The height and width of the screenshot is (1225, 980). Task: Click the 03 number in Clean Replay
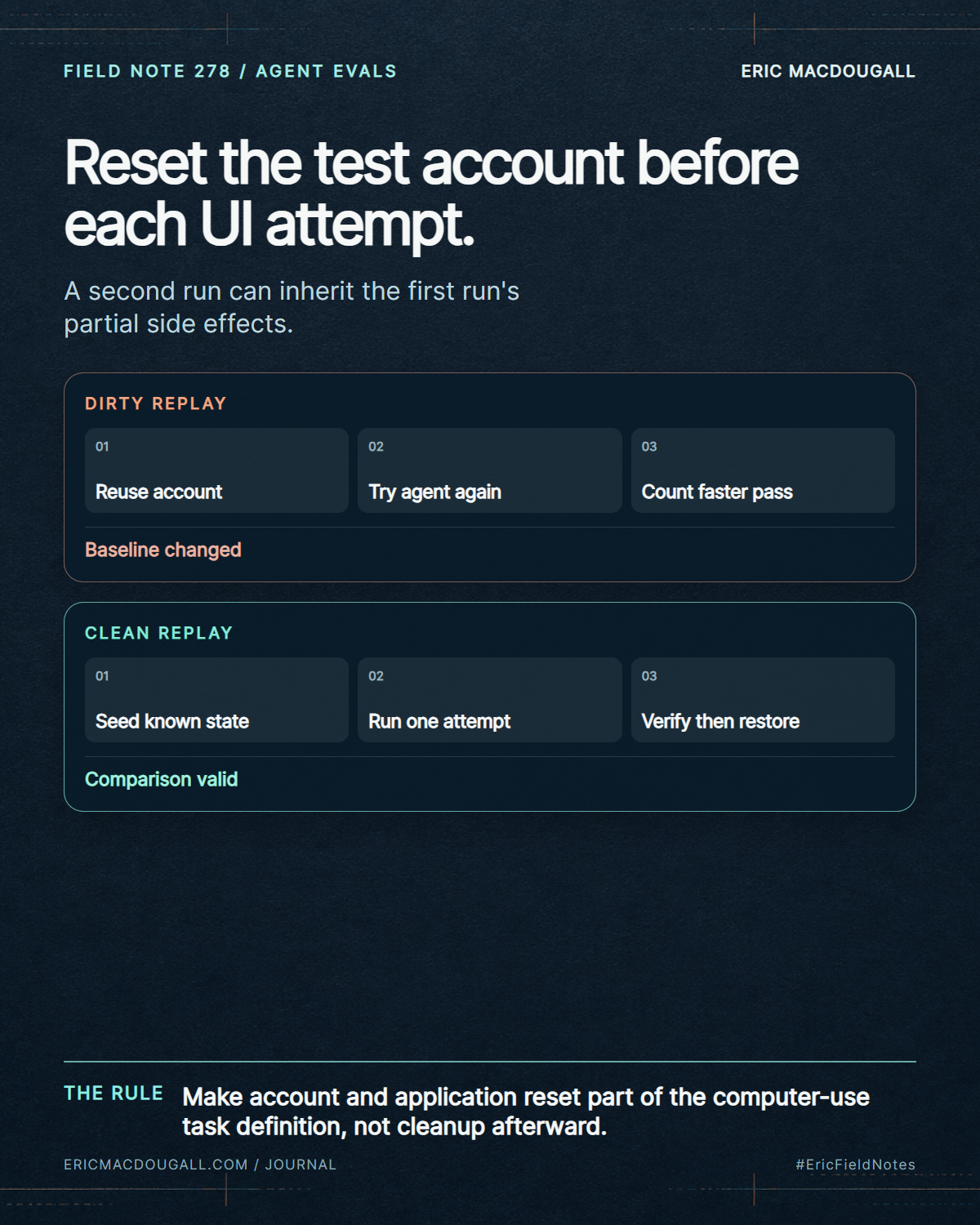(649, 676)
